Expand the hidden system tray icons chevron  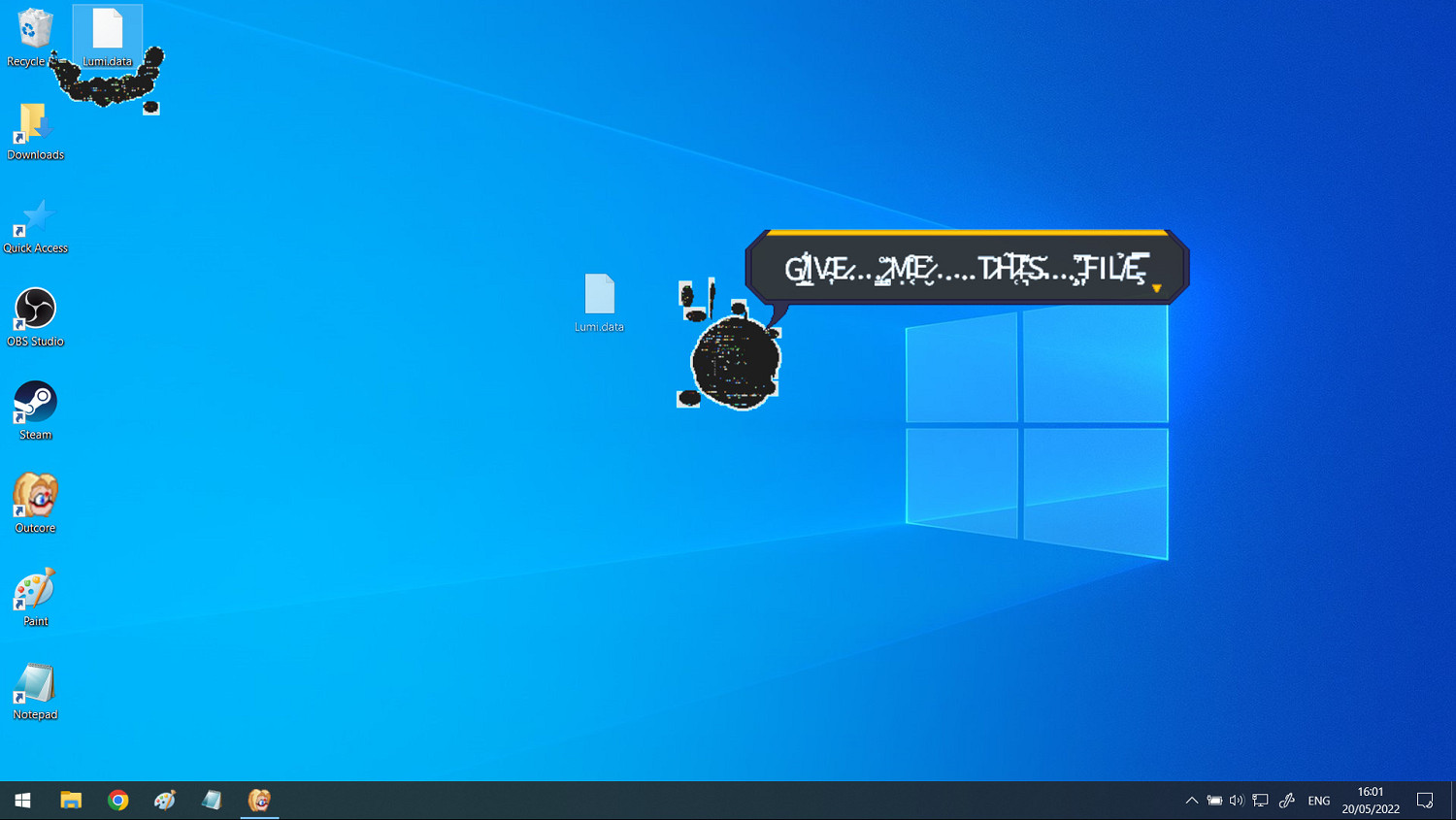coord(1191,801)
